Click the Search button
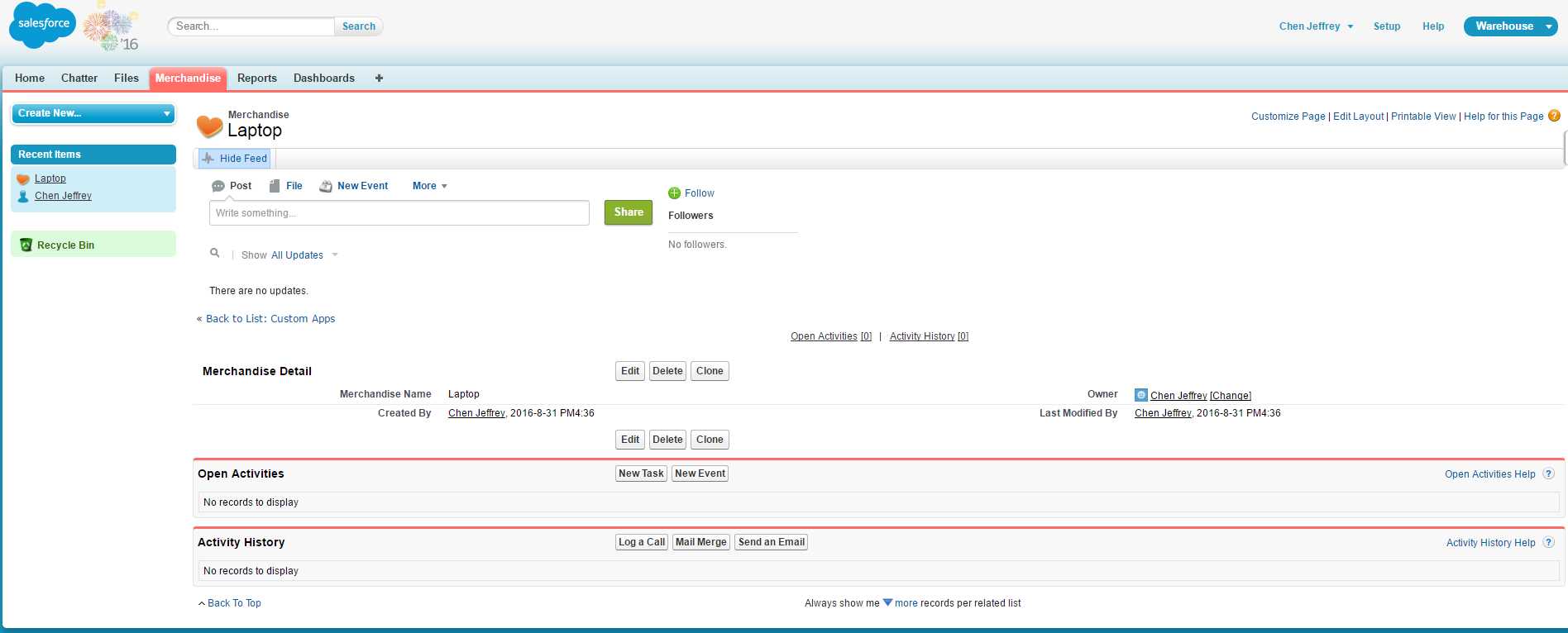The height and width of the screenshot is (633, 1568). pos(359,26)
